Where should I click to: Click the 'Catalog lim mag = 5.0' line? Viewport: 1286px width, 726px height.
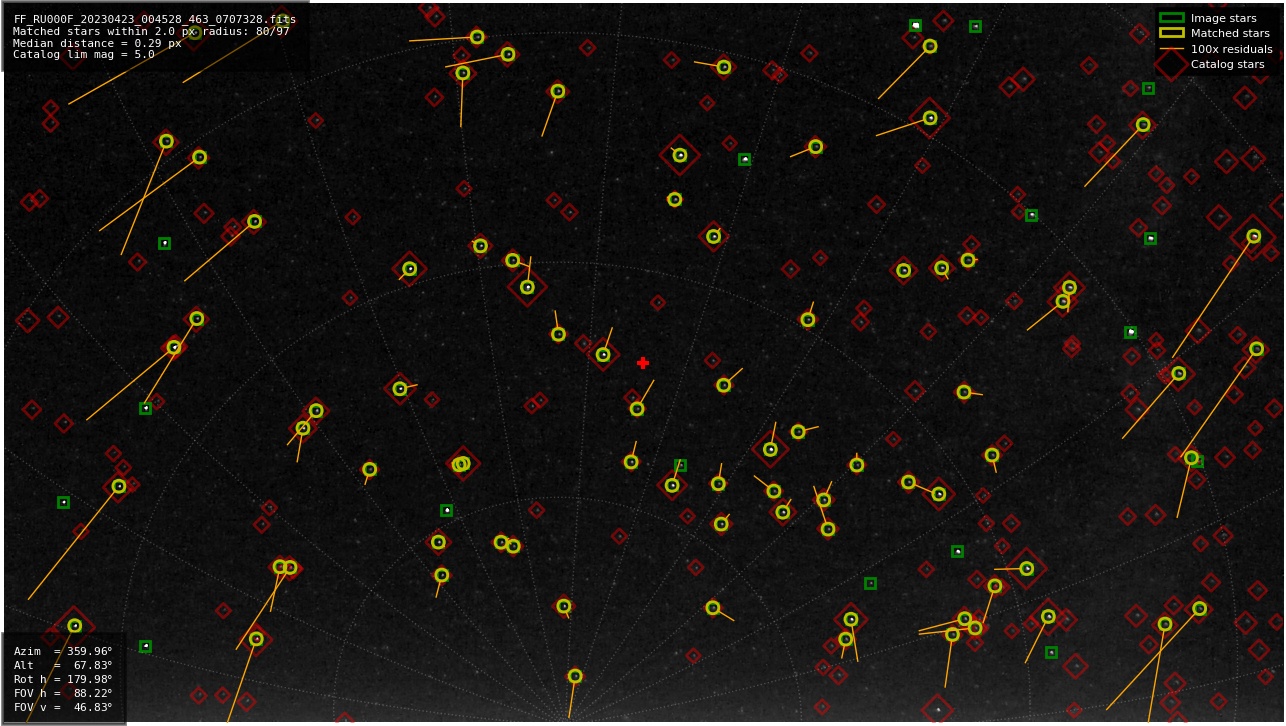pyautogui.click(x=84, y=55)
